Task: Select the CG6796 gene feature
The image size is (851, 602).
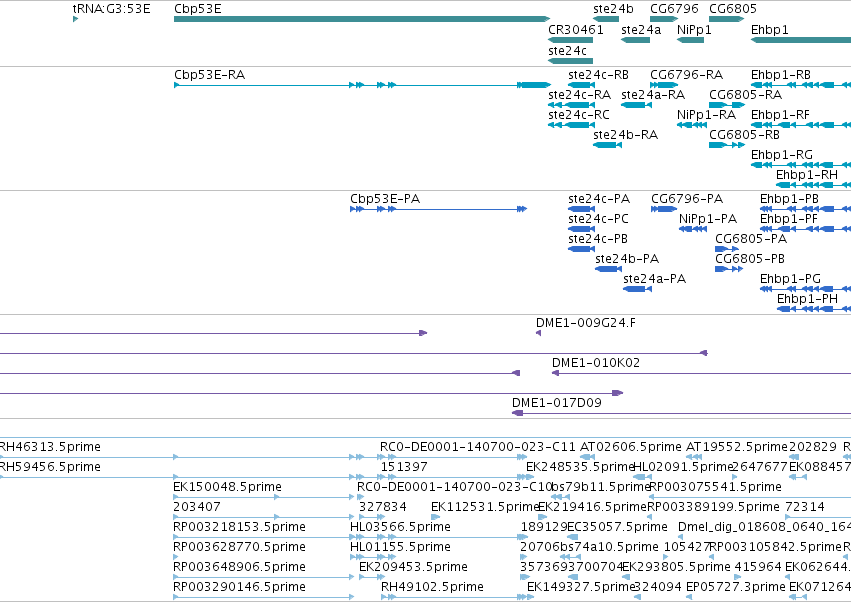Action: tap(664, 19)
